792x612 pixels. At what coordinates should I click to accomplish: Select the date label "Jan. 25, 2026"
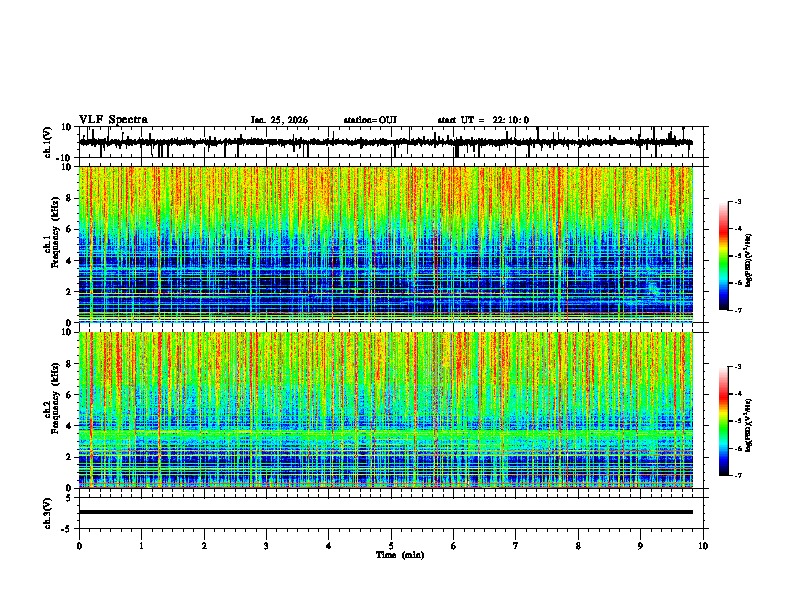(279, 120)
